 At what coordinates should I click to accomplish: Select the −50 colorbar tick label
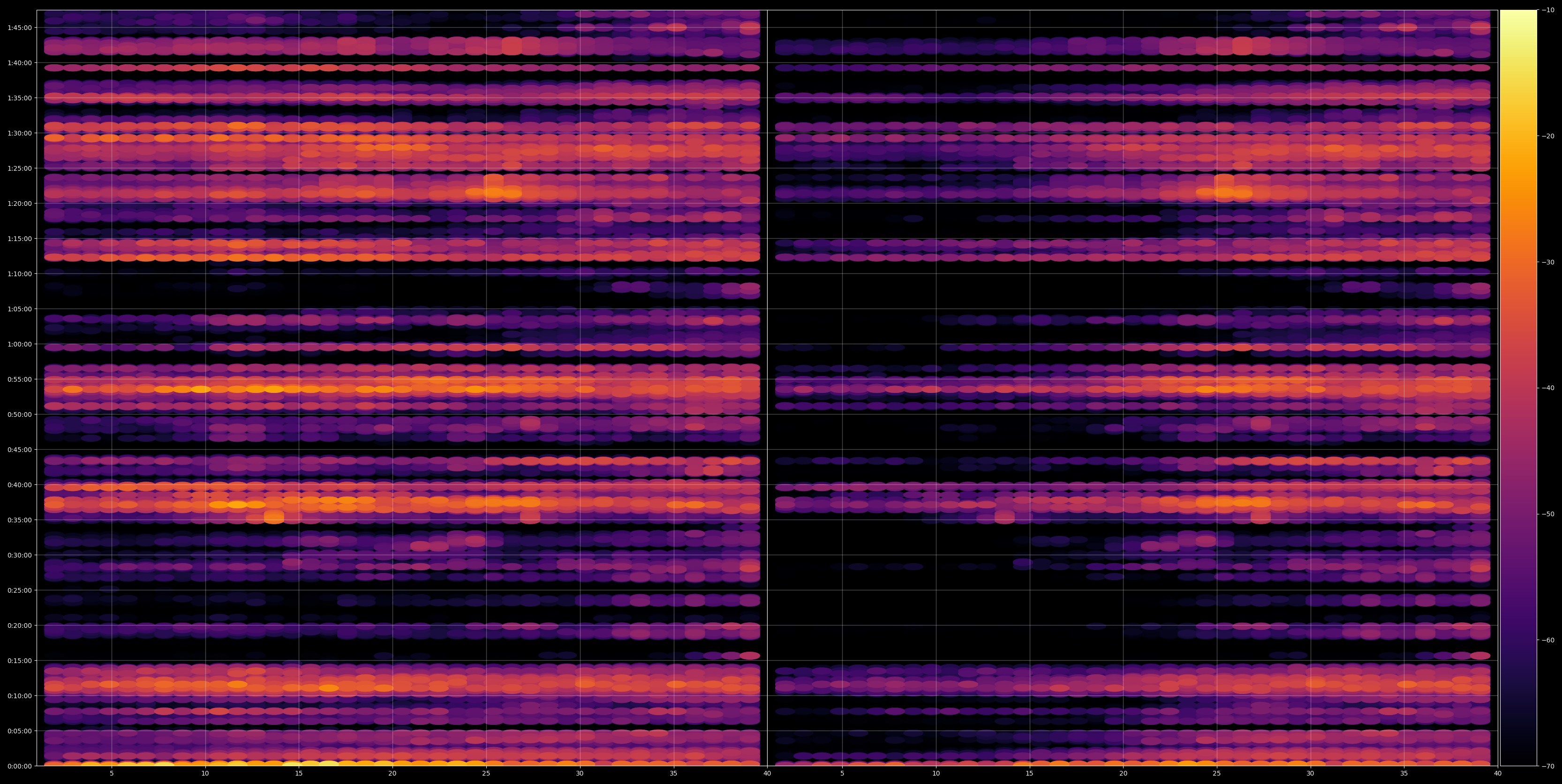click(1548, 514)
